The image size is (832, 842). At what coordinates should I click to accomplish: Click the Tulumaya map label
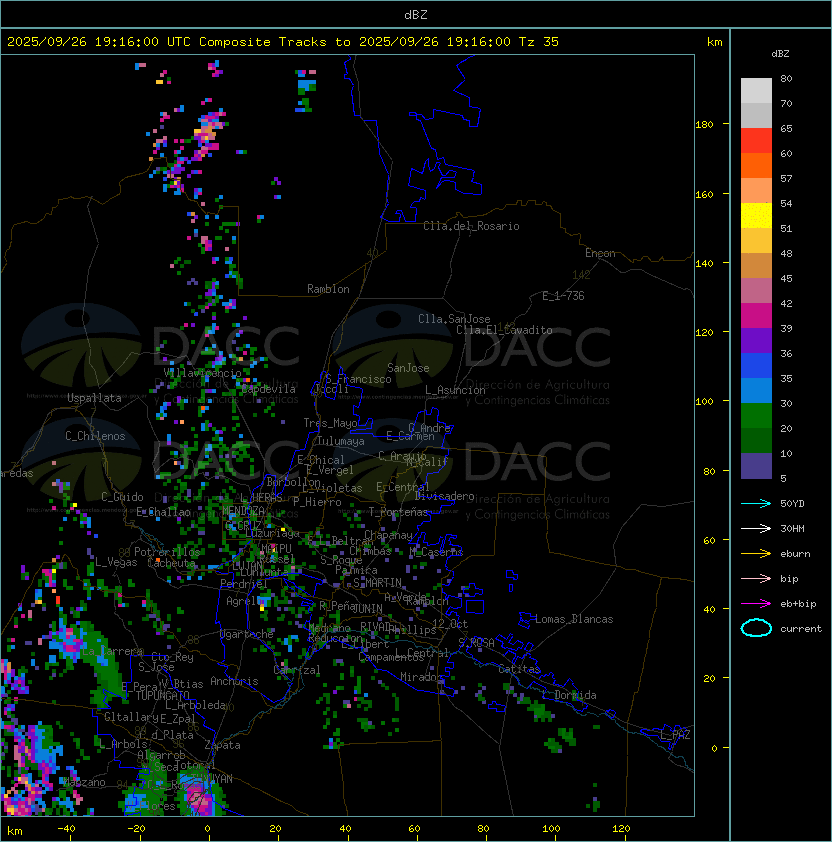(x=341, y=441)
